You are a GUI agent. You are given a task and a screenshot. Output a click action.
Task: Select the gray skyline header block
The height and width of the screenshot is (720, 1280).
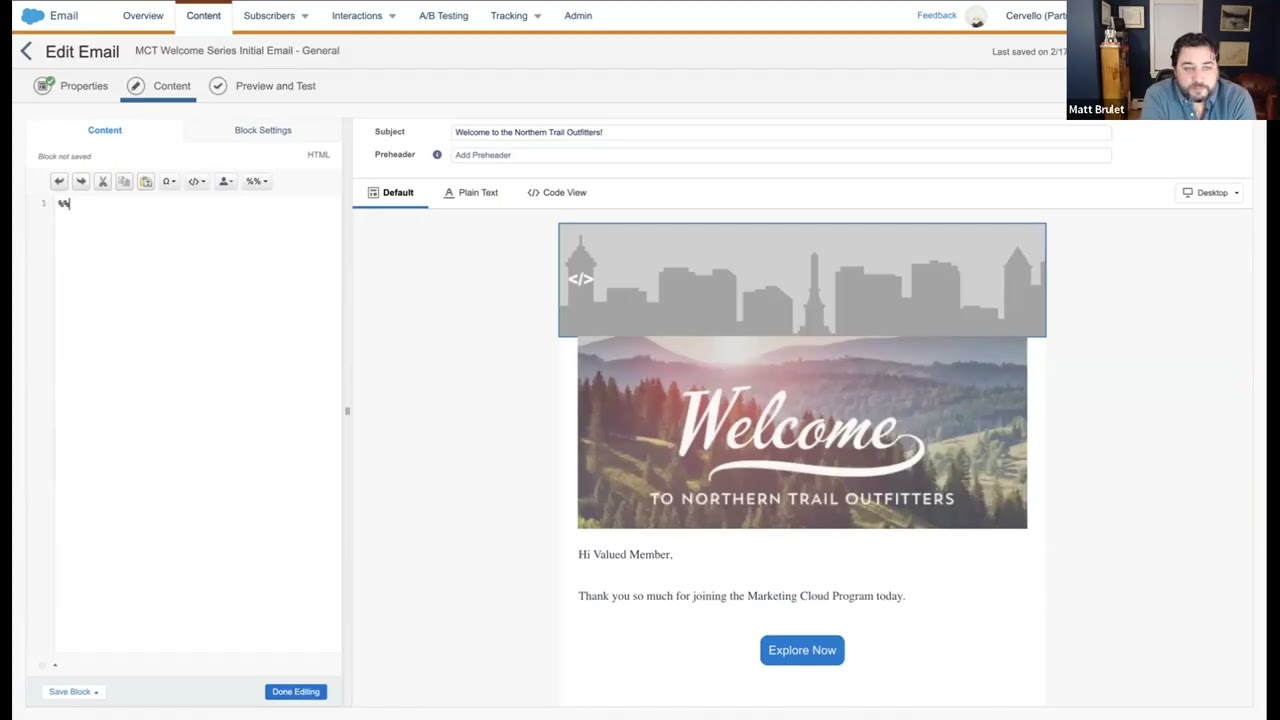pos(802,280)
